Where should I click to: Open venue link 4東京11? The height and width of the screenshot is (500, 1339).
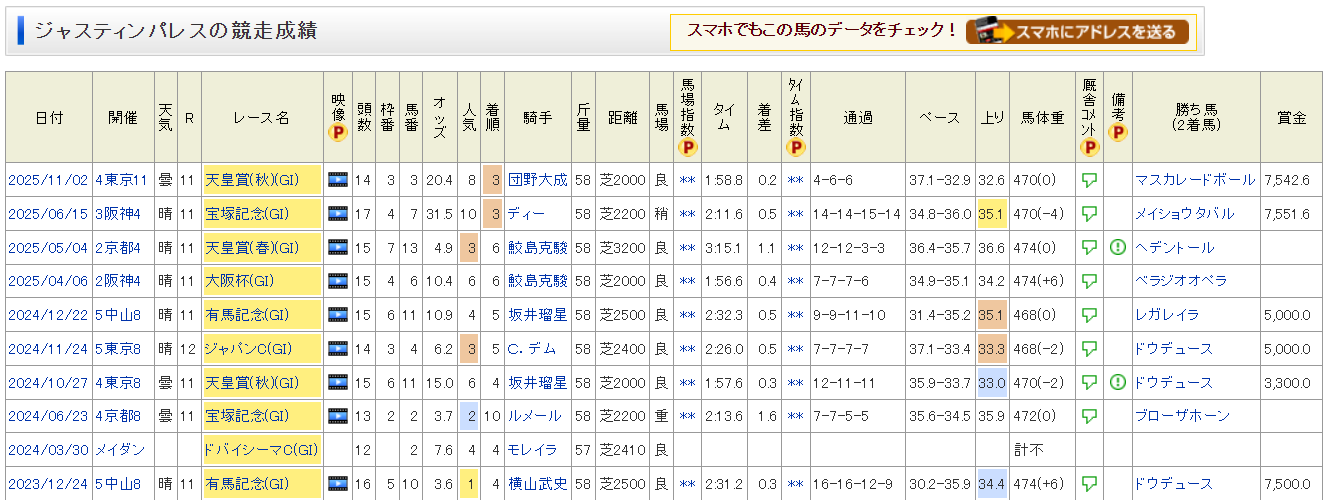tap(121, 180)
